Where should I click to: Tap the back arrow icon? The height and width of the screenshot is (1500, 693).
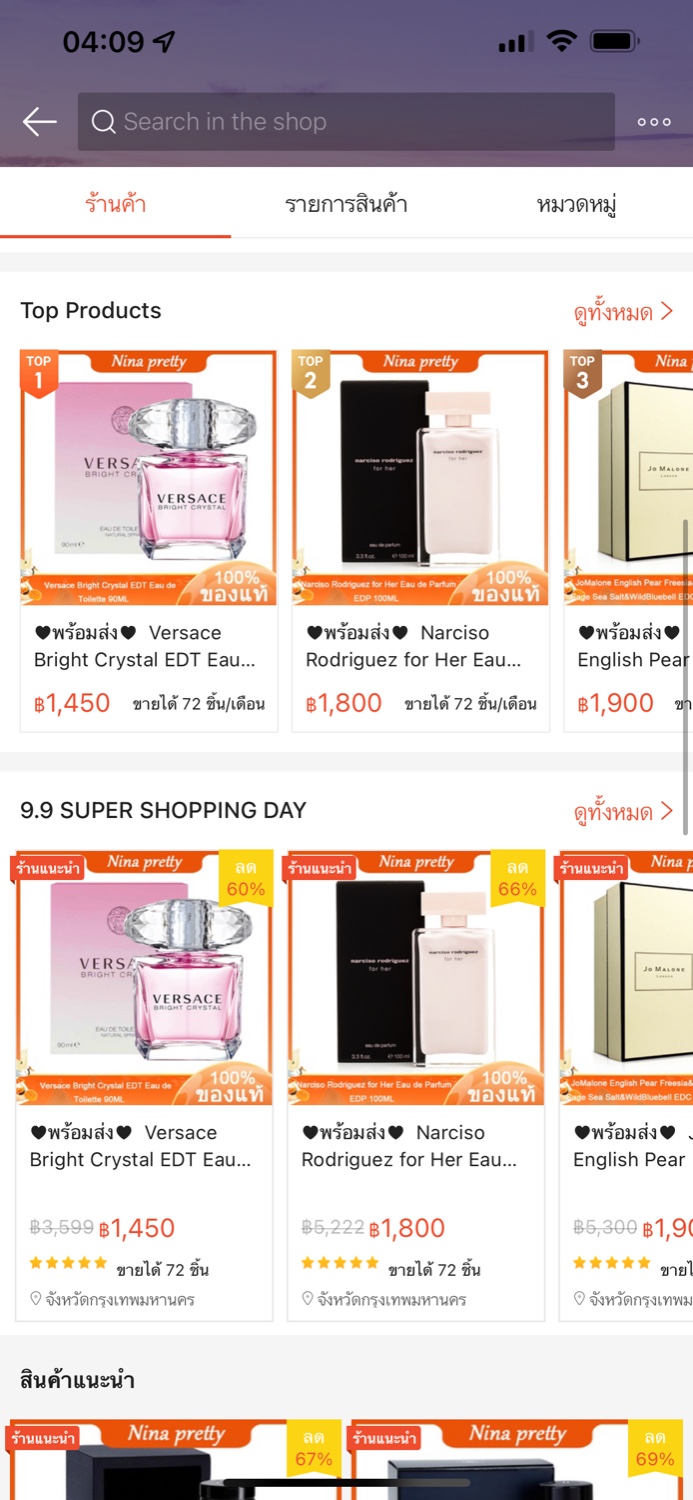pyautogui.click(x=40, y=122)
